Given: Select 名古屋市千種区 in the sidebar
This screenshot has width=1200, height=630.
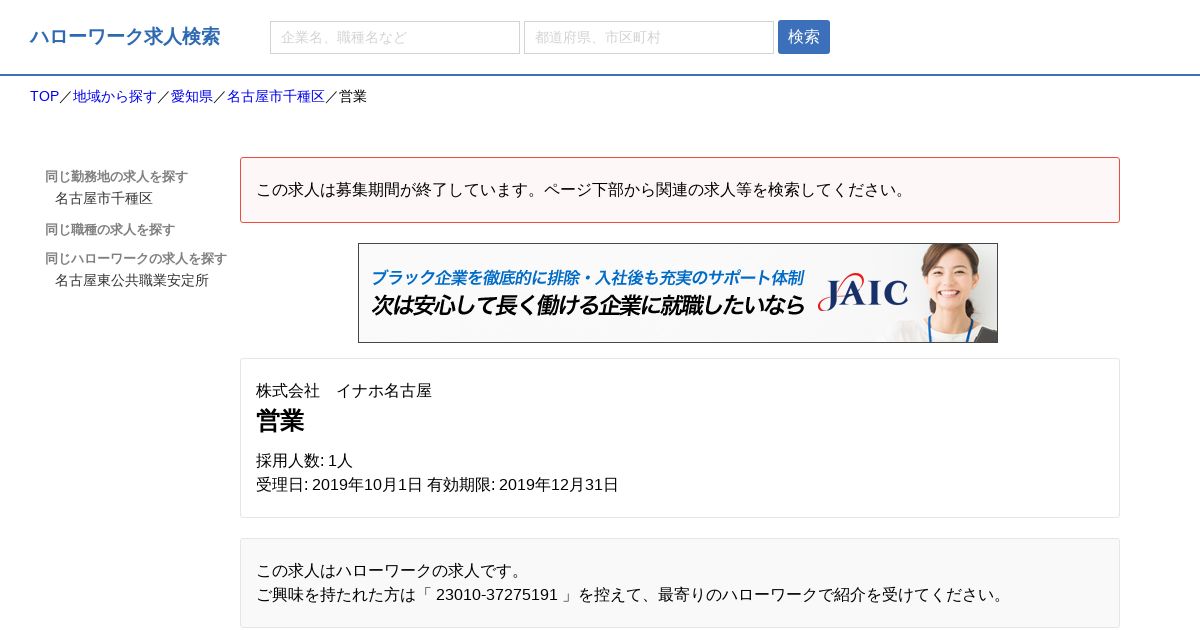Looking at the screenshot, I should point(104,198).
